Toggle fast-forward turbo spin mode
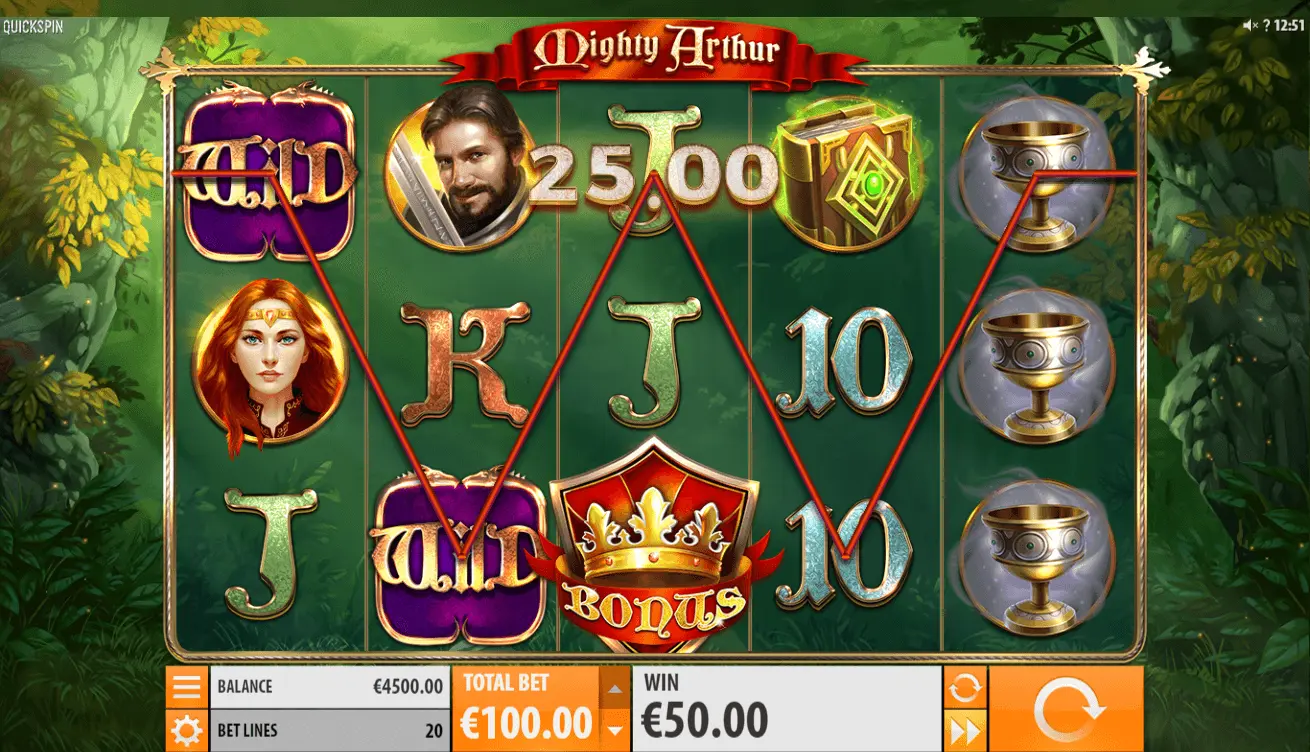This screenshot has height=752, width=1310. (965, 731)
